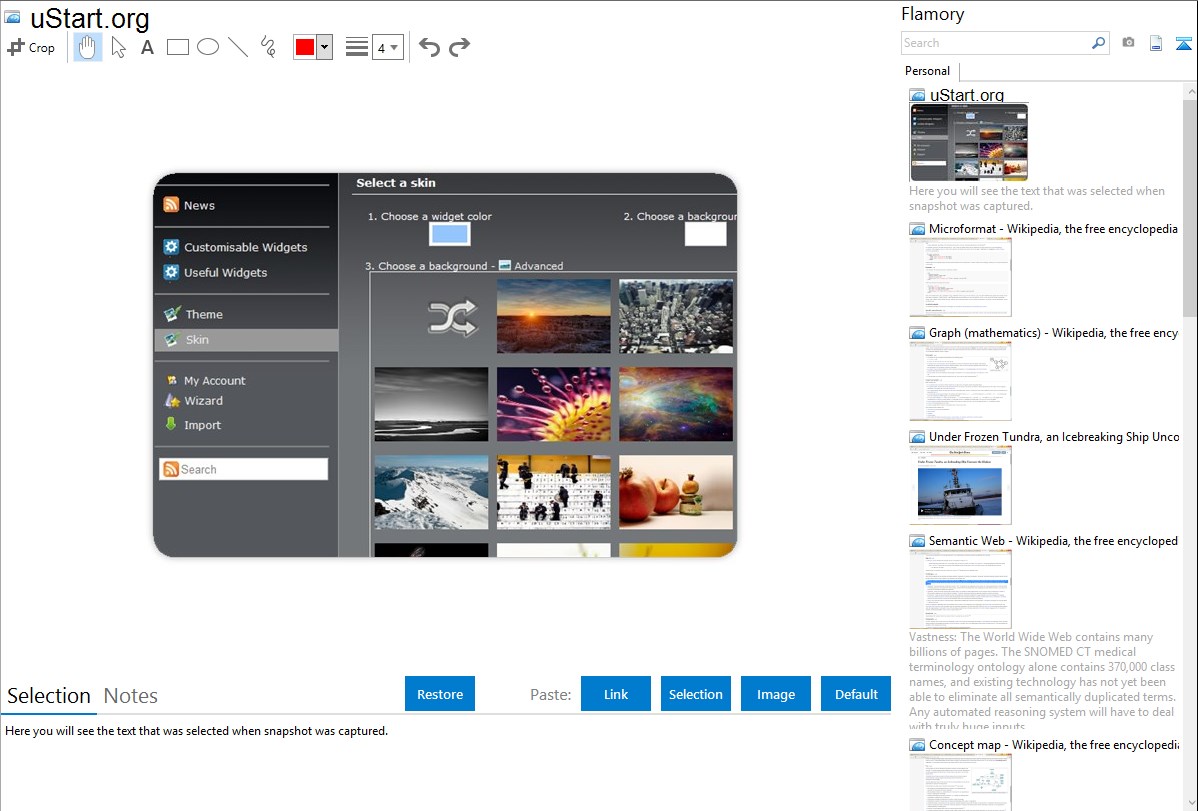The image size is (1198, 811).
Task: Redo the last undone action
Action: click(x=459, y=47)
